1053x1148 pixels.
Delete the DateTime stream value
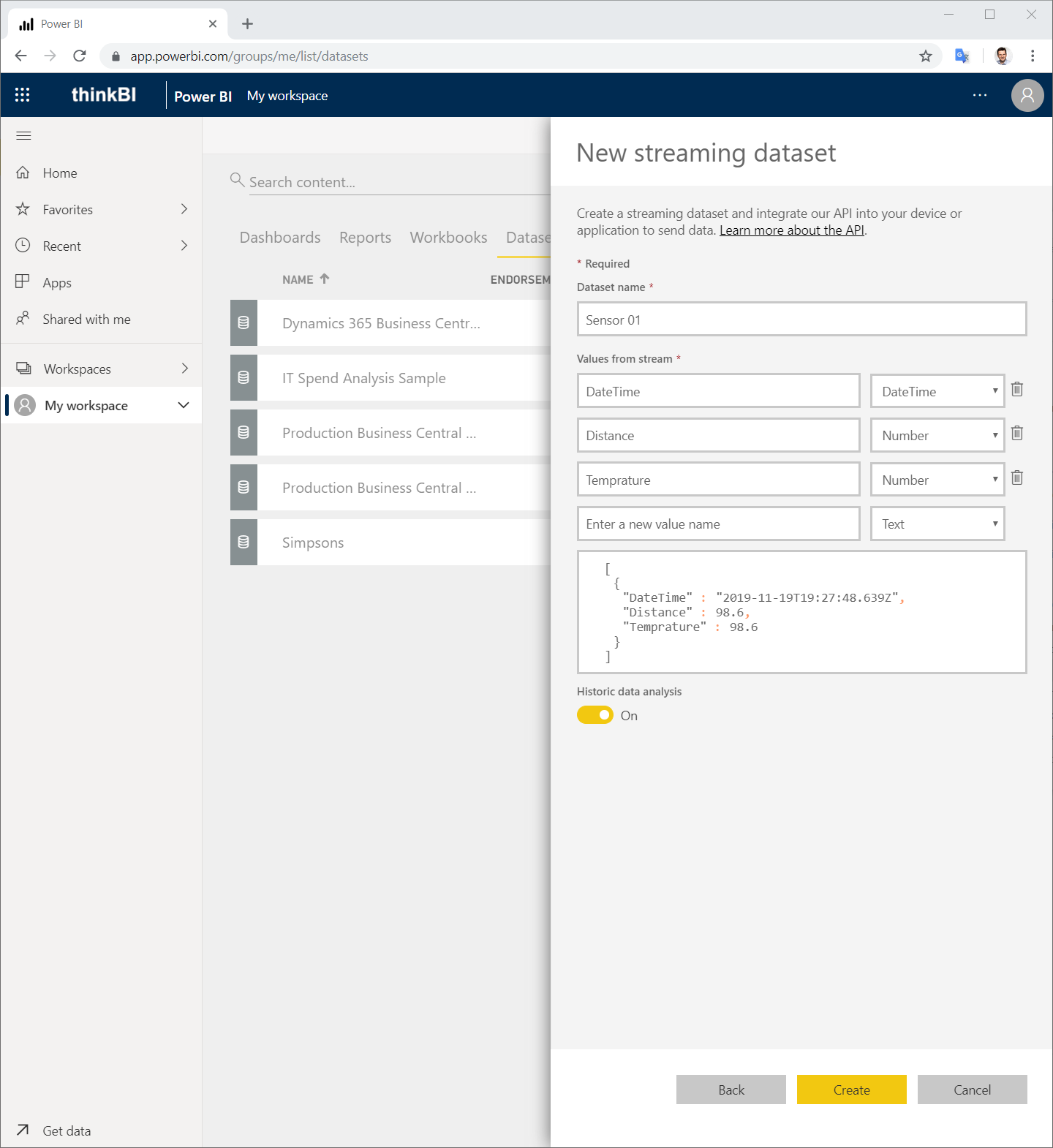point(1017,390)
